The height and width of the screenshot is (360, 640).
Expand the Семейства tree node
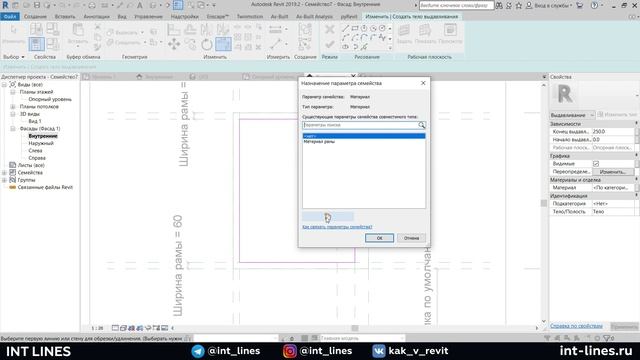click(x=4, y=173)
